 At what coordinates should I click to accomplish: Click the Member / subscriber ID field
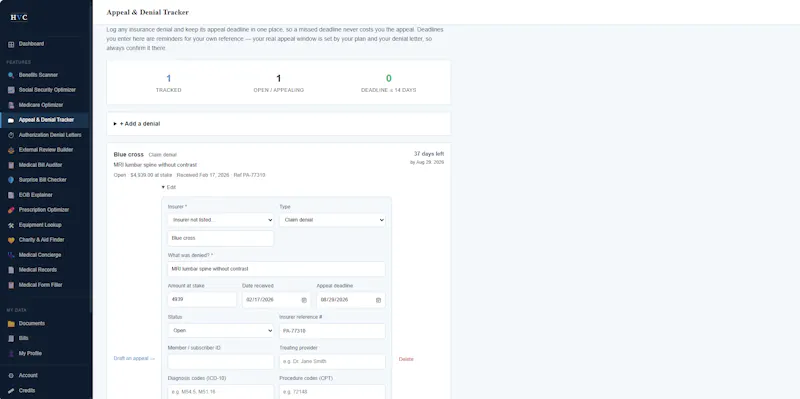pyautogui.click(x=220, y=362)
